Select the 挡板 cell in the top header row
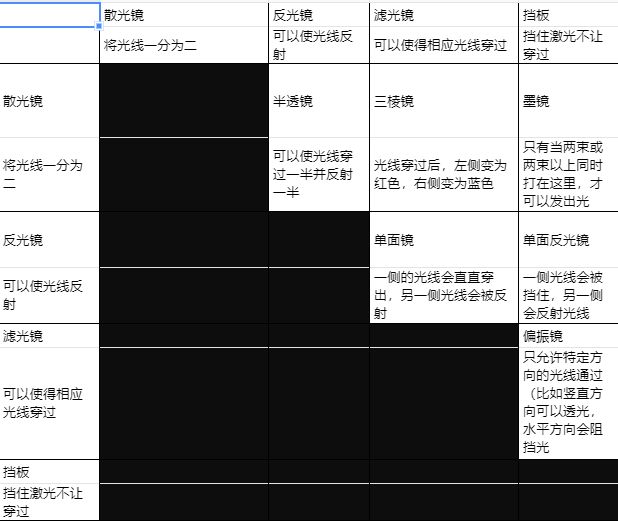618x521 pixels. pyautogui.click(x=568, y=15)
